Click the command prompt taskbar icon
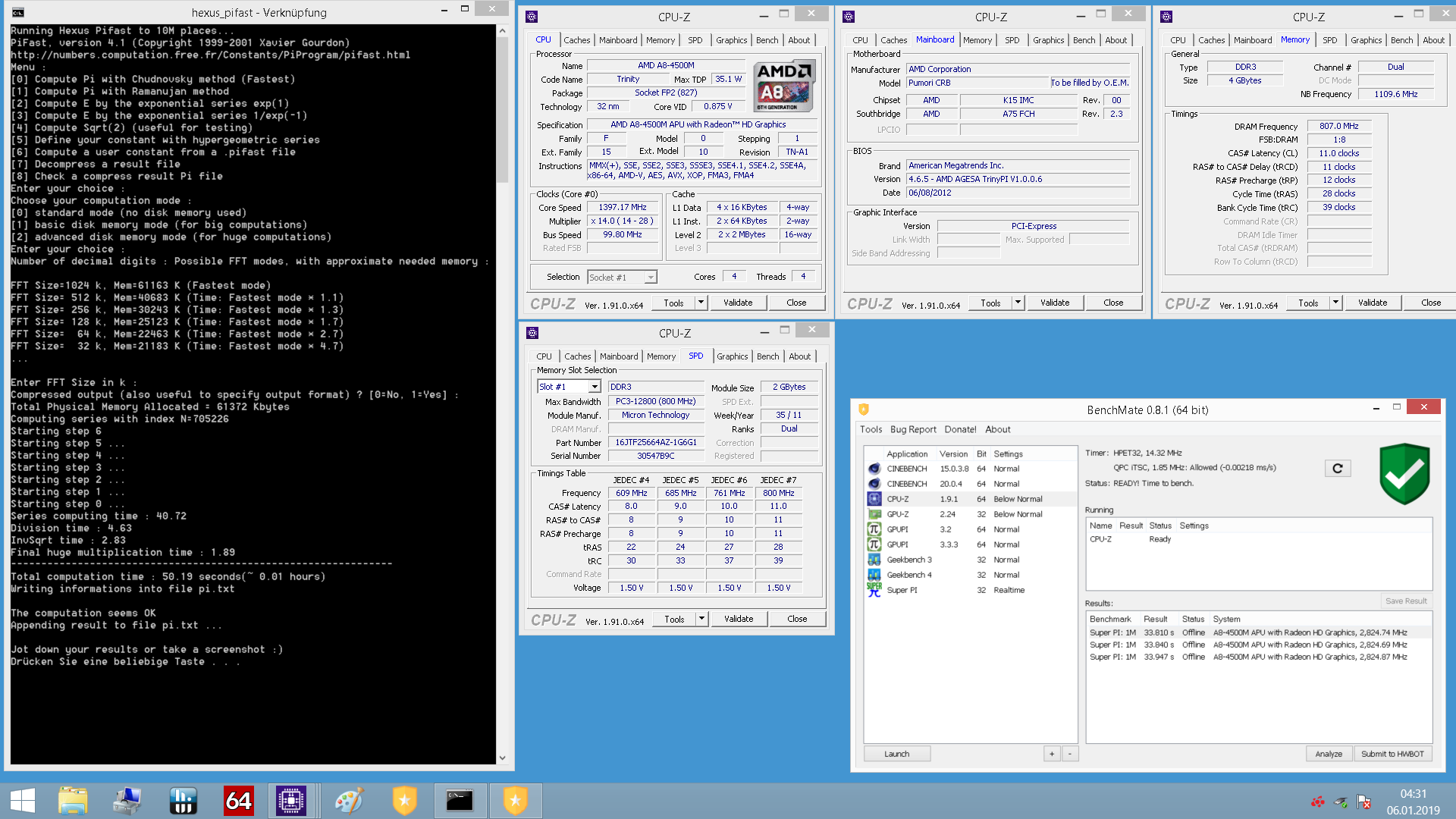The width and height of the screenshot is (1456, 819). pos(460,801)
